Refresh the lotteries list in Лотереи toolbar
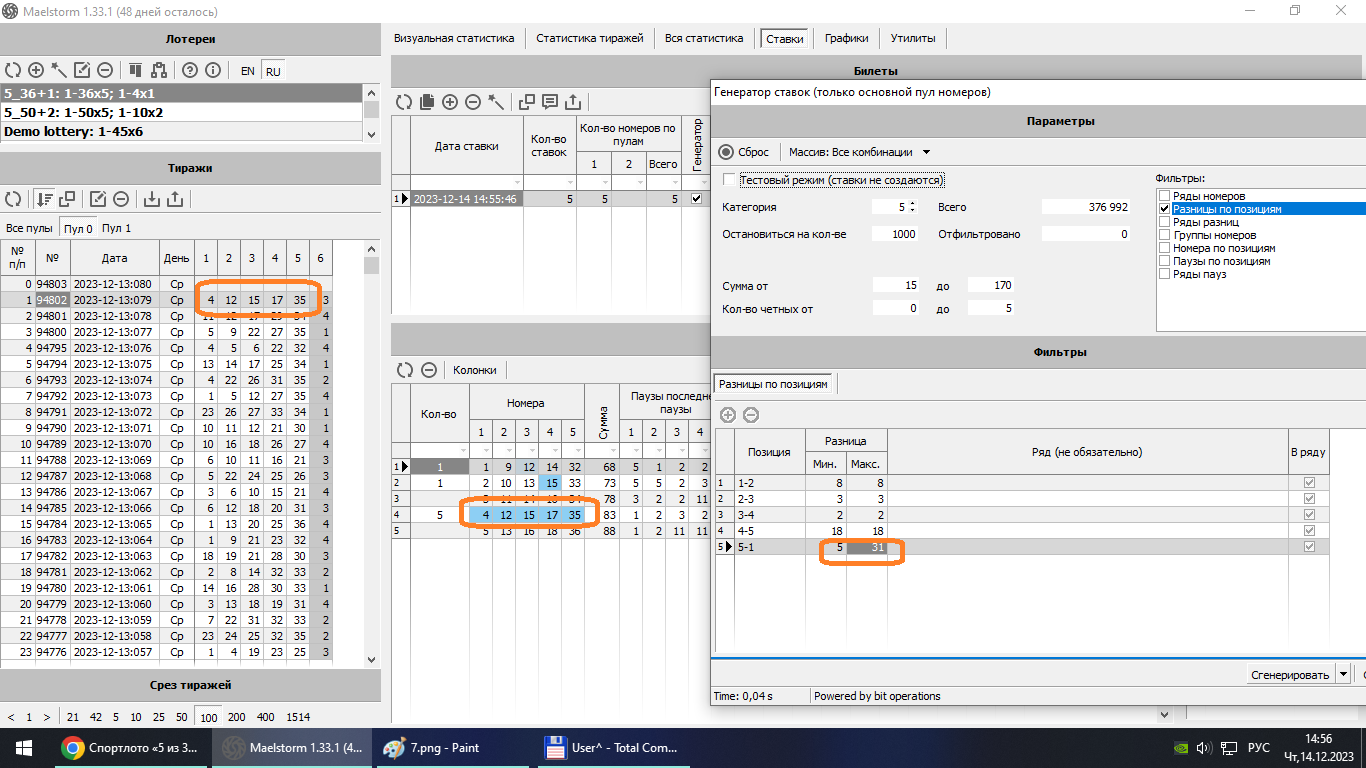This screenshot has width=1366, height=768. point(13,70)
